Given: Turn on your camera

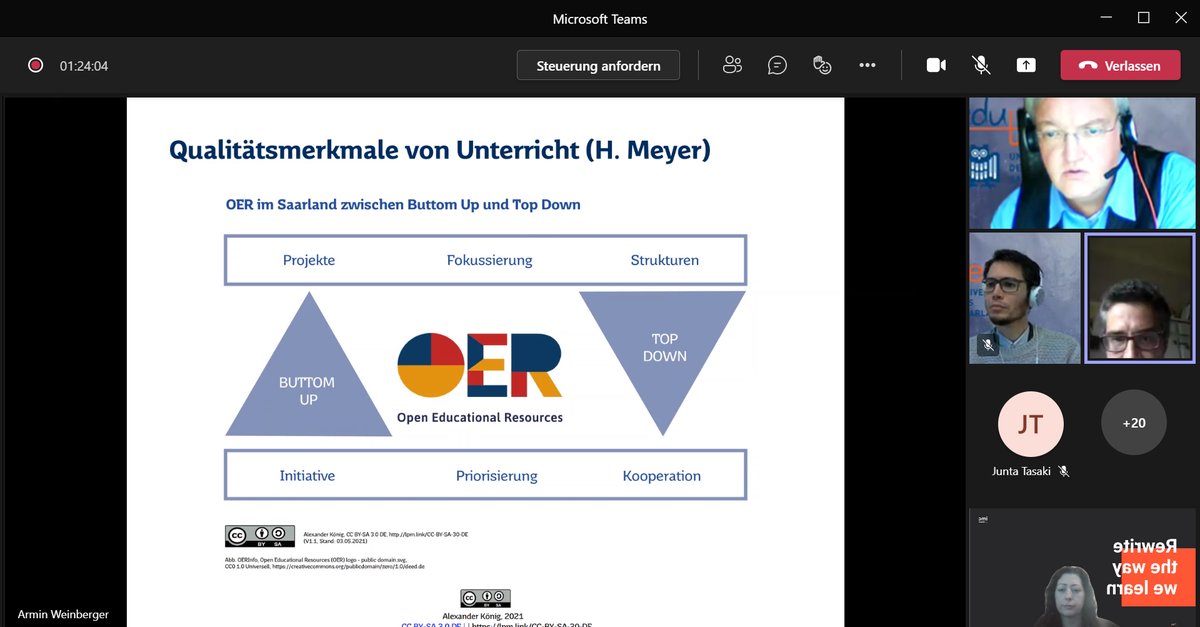Looking at the screenshot, I should (936, 64).
